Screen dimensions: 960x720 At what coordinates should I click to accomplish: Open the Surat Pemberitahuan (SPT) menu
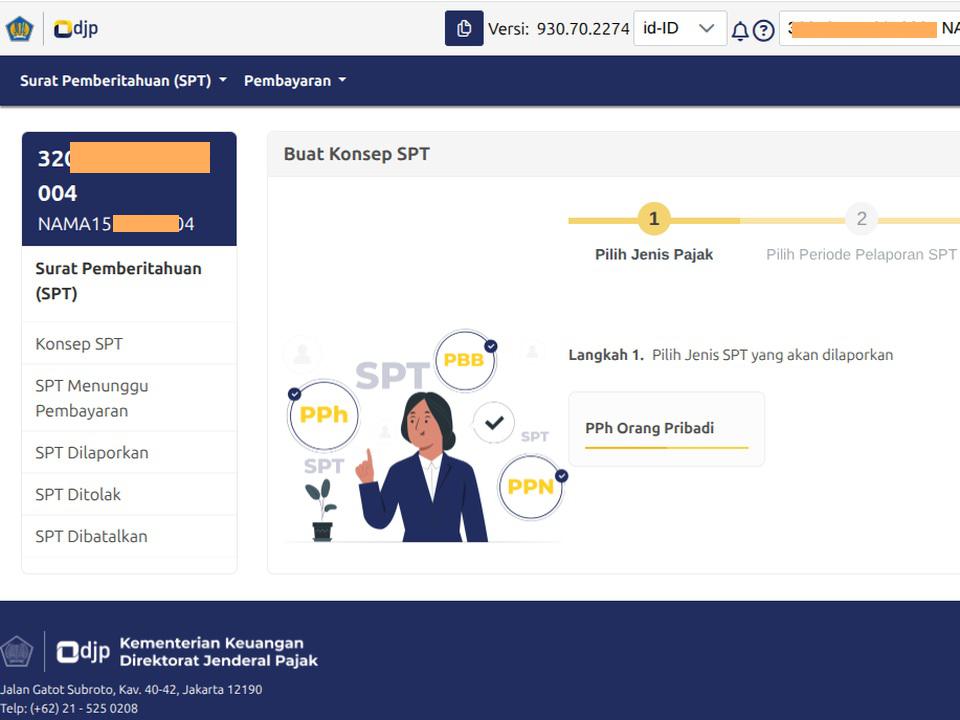[x=123, y=81]
